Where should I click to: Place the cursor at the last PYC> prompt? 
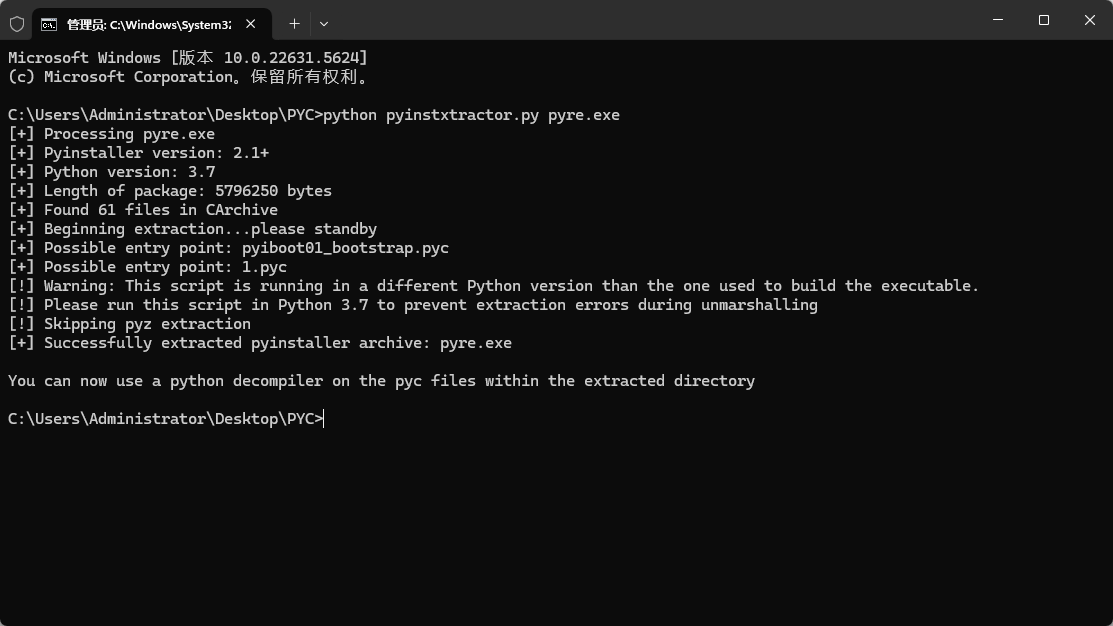pos(324,419)
